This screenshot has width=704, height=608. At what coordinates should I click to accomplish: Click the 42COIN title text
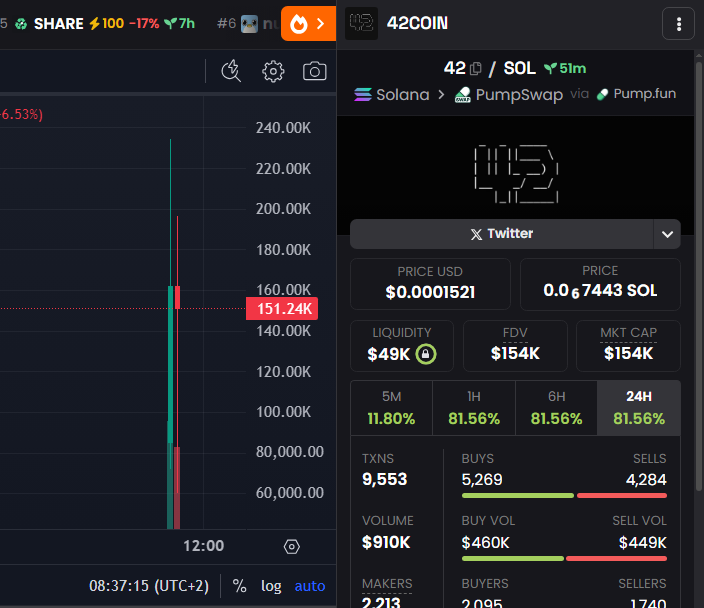tap(417, 23)
